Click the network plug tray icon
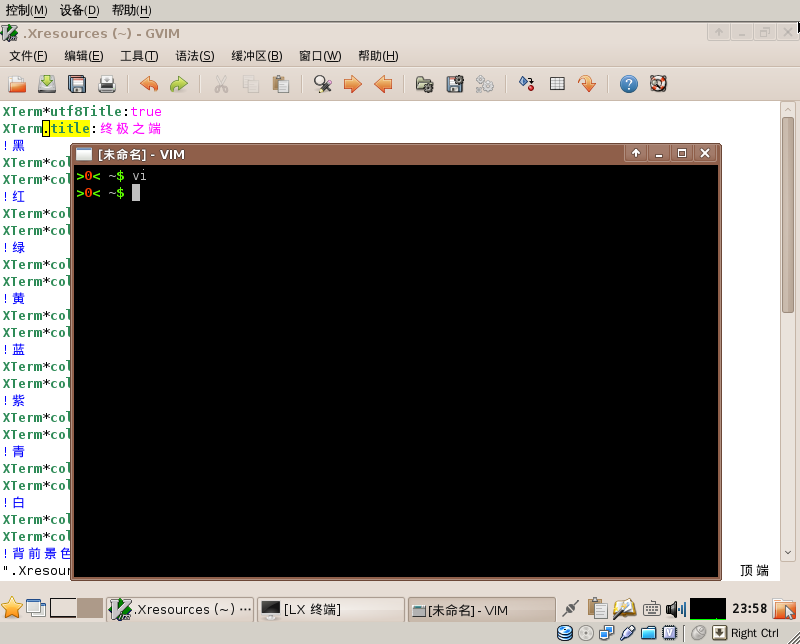The height and width of the screenshot is (644, 800). tap(570, 609)
